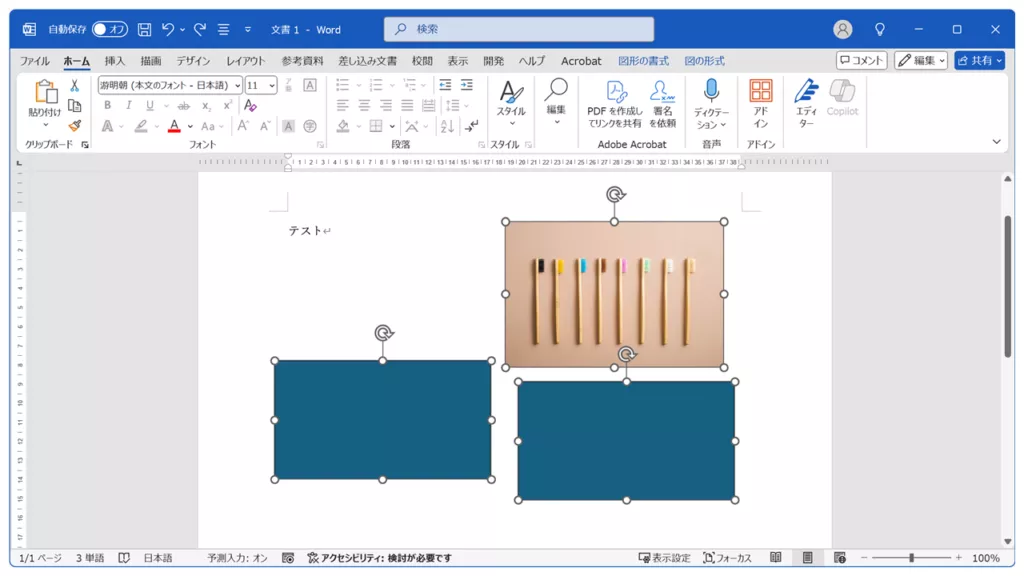
Task: Click the Cut scissors icon
Action: pos(74,86)
